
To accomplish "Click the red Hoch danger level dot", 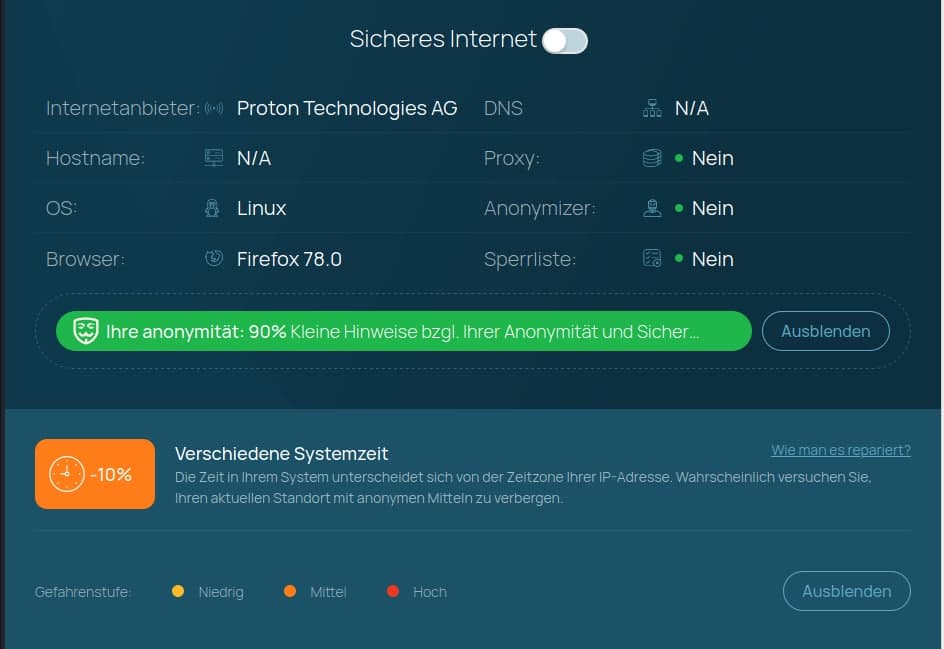I will click(393, 592).
